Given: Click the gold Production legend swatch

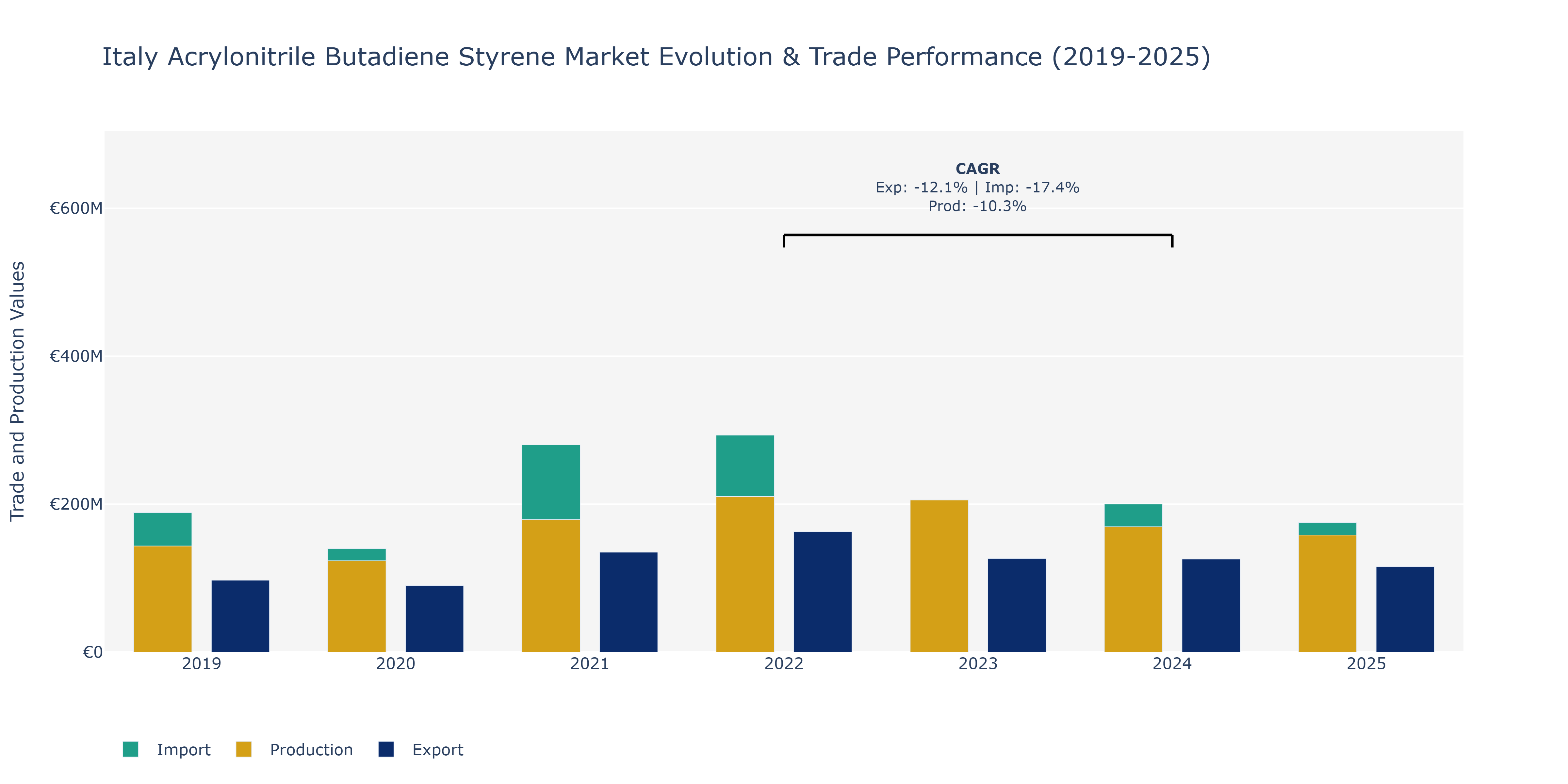Looking at the screenshot, I should click(x=243, y=749).
